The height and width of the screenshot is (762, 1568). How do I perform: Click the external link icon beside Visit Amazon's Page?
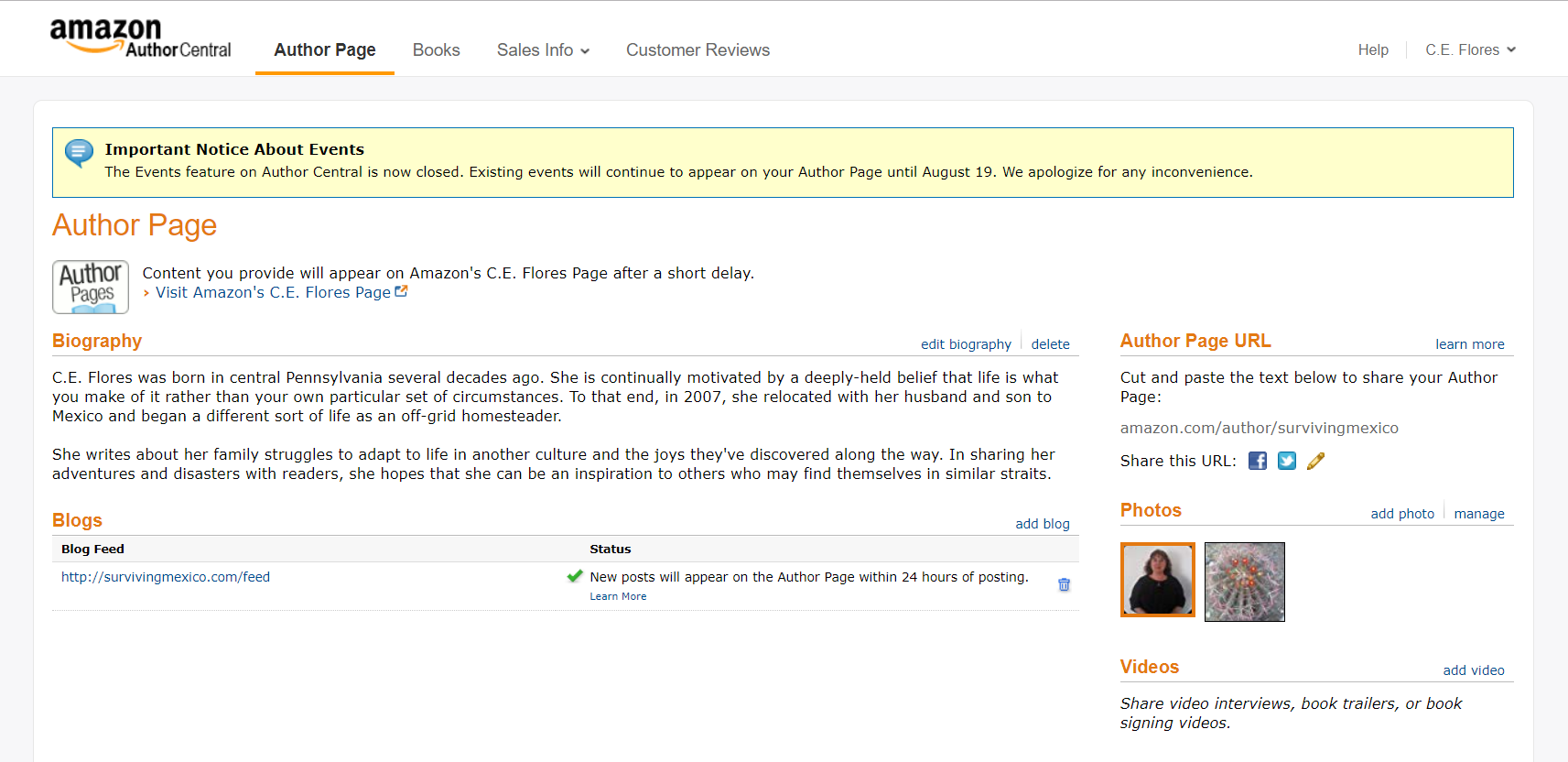coord(401,291)
